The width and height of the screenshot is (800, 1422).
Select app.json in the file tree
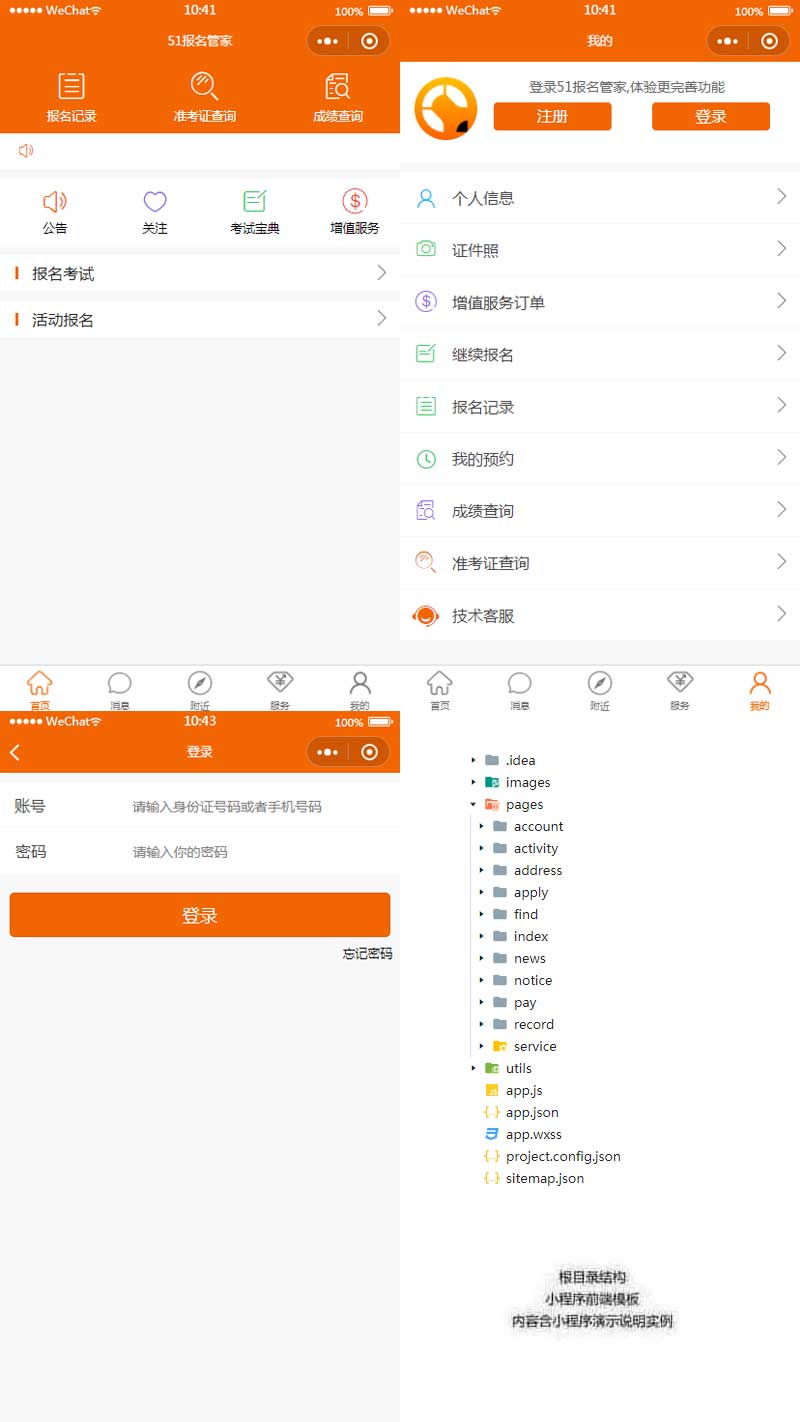click(x=532, y=1112)
